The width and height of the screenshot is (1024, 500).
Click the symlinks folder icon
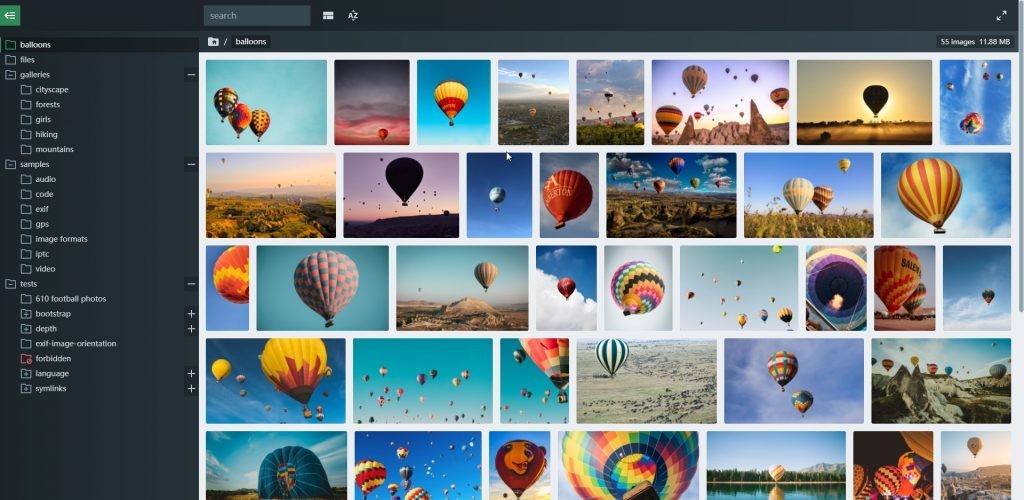tap(26, 388)
